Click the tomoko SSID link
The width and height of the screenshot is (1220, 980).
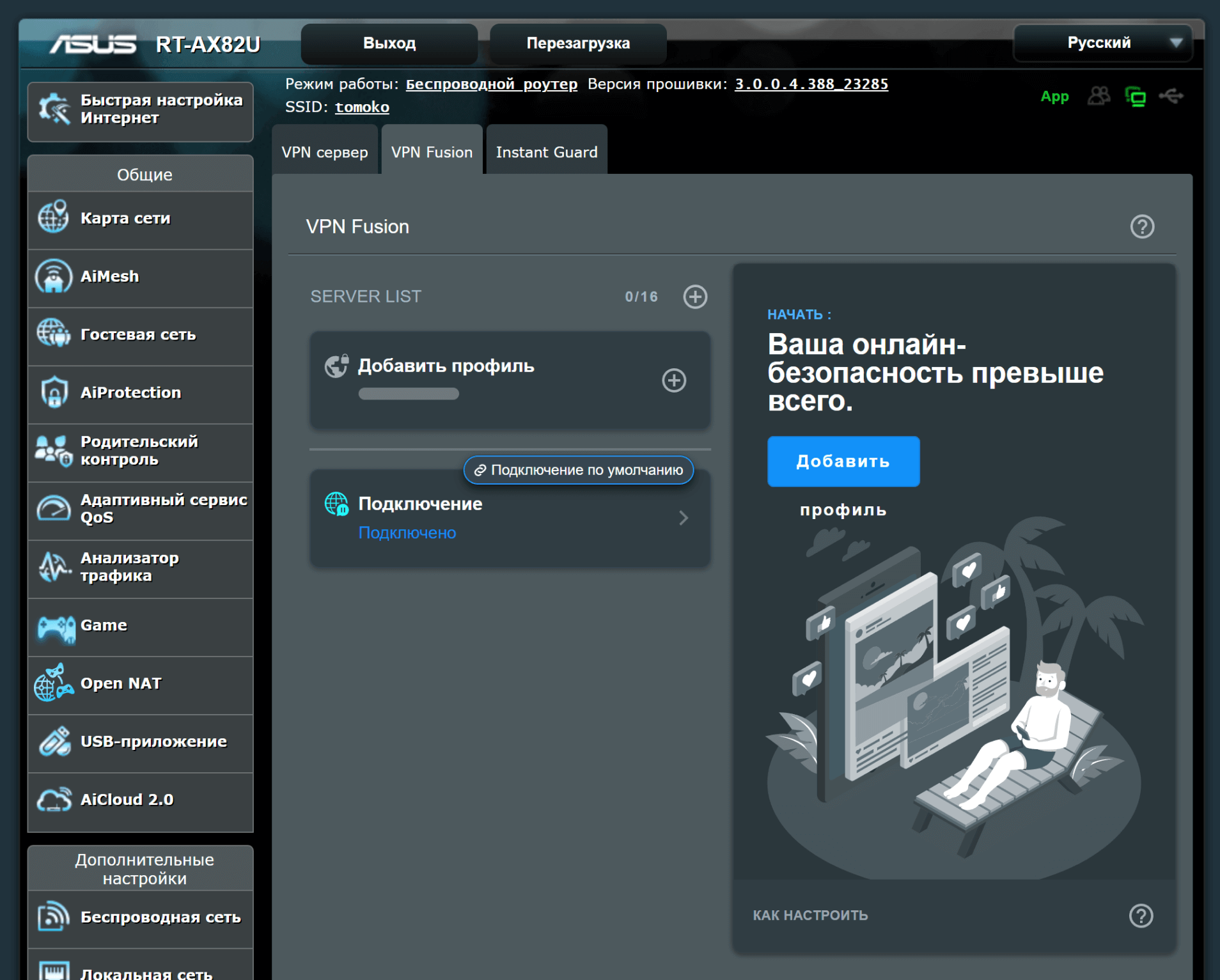point(362,107)
